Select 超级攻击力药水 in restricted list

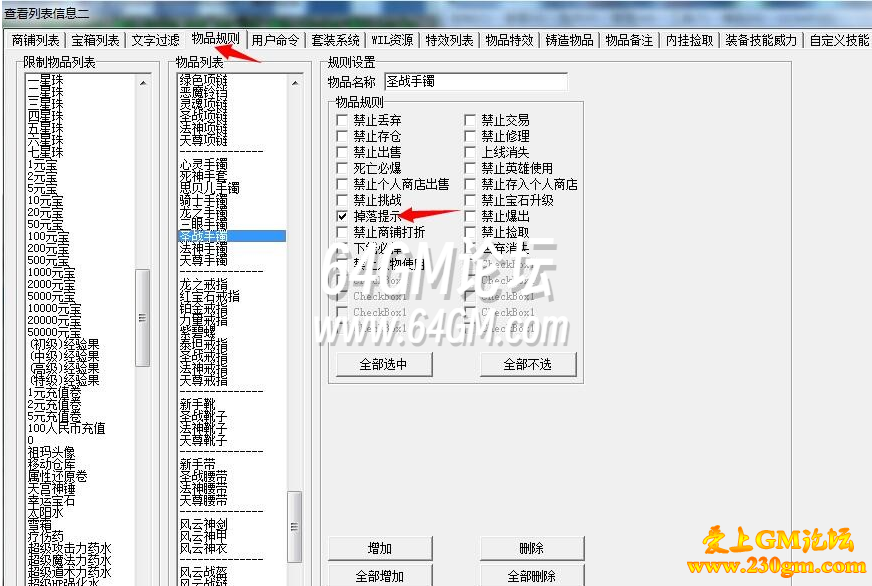[x=70, y=548]
